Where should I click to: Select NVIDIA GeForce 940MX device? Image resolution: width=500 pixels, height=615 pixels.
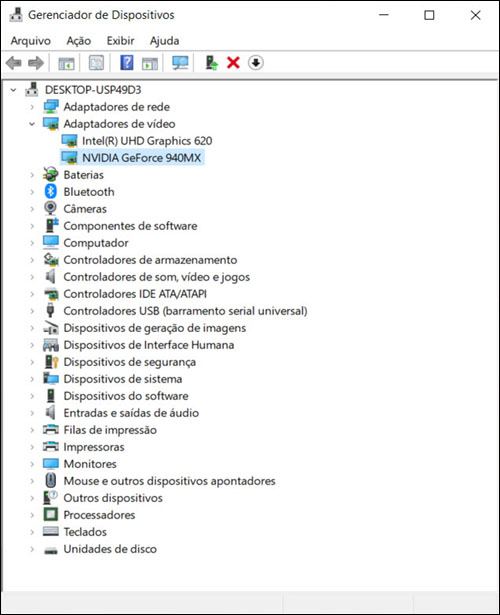pyautogui.click(x=141, y=158)
